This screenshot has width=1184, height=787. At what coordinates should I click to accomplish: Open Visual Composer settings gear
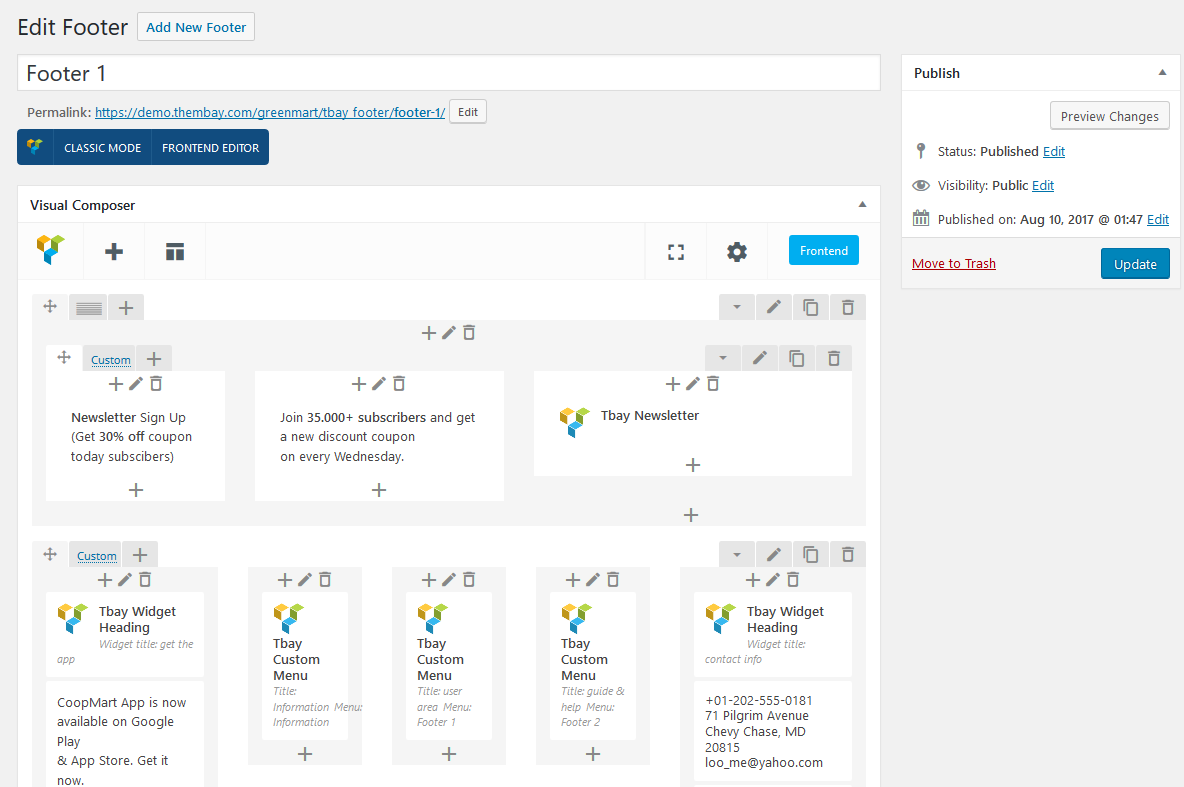coord(737,252)
